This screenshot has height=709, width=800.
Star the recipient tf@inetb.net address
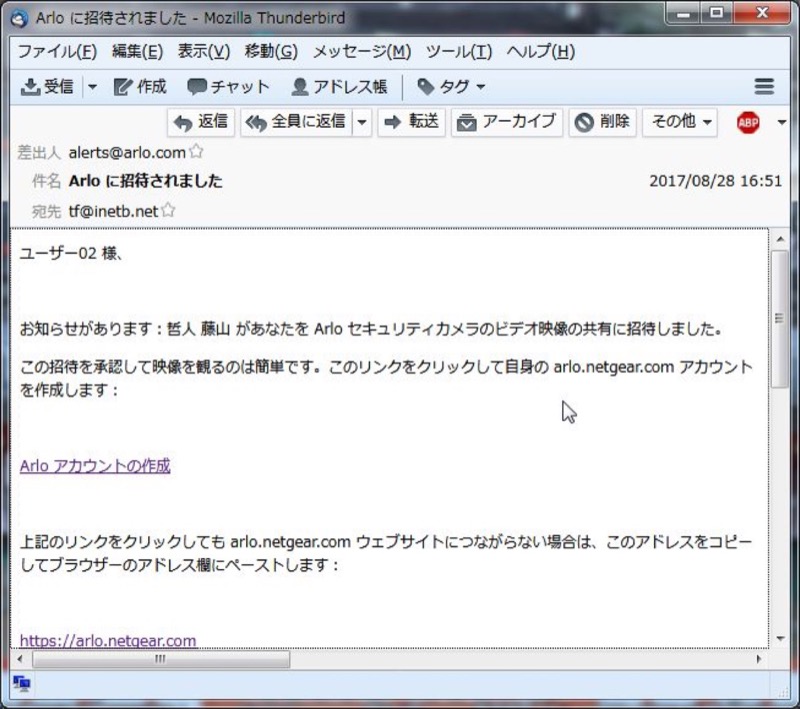[169, 211]
